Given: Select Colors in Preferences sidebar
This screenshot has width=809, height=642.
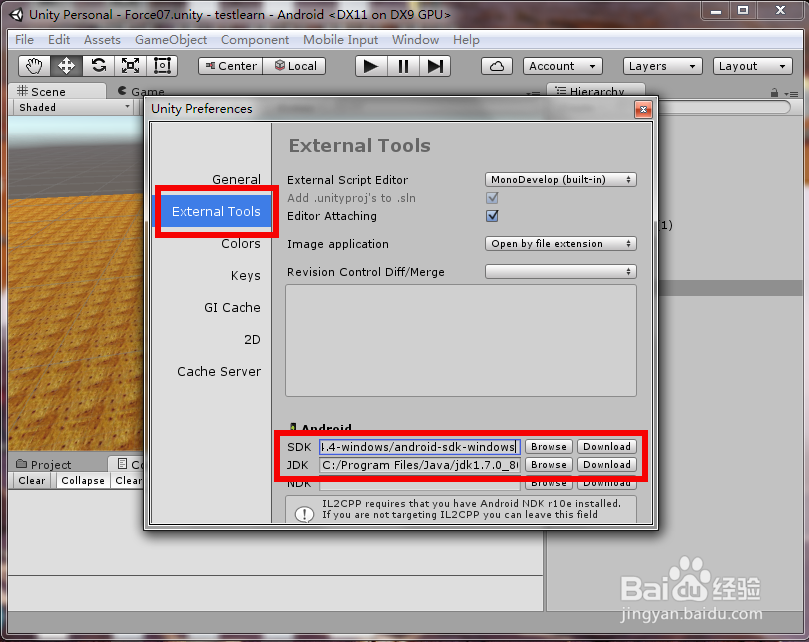Looking at the screenshot, I should [x=241, y=243].
